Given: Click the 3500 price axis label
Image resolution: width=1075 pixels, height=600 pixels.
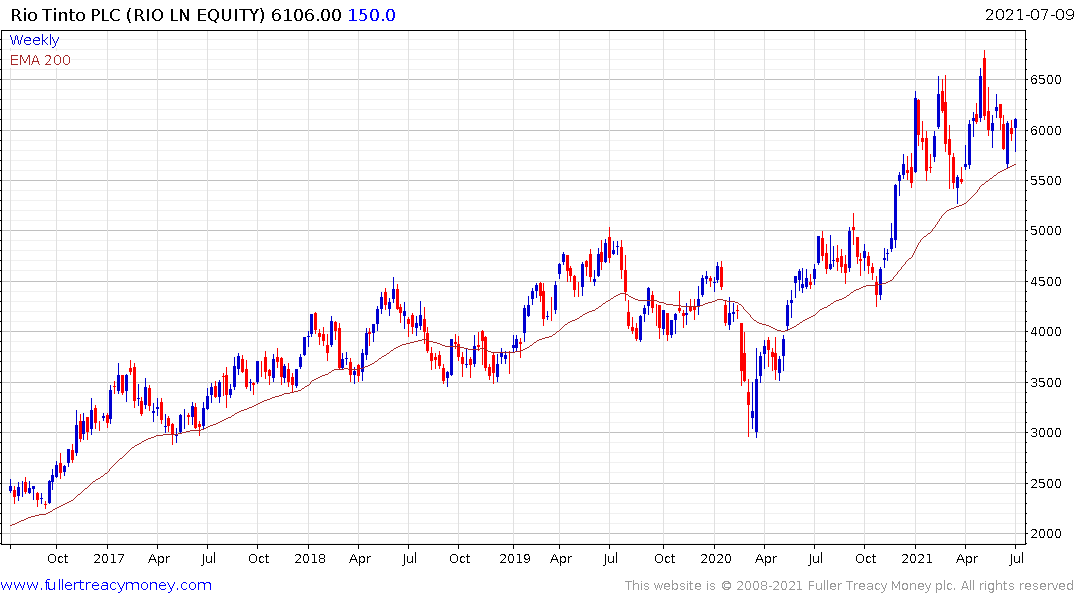Looking at the screenshot, I should [x=1046, y=383].
